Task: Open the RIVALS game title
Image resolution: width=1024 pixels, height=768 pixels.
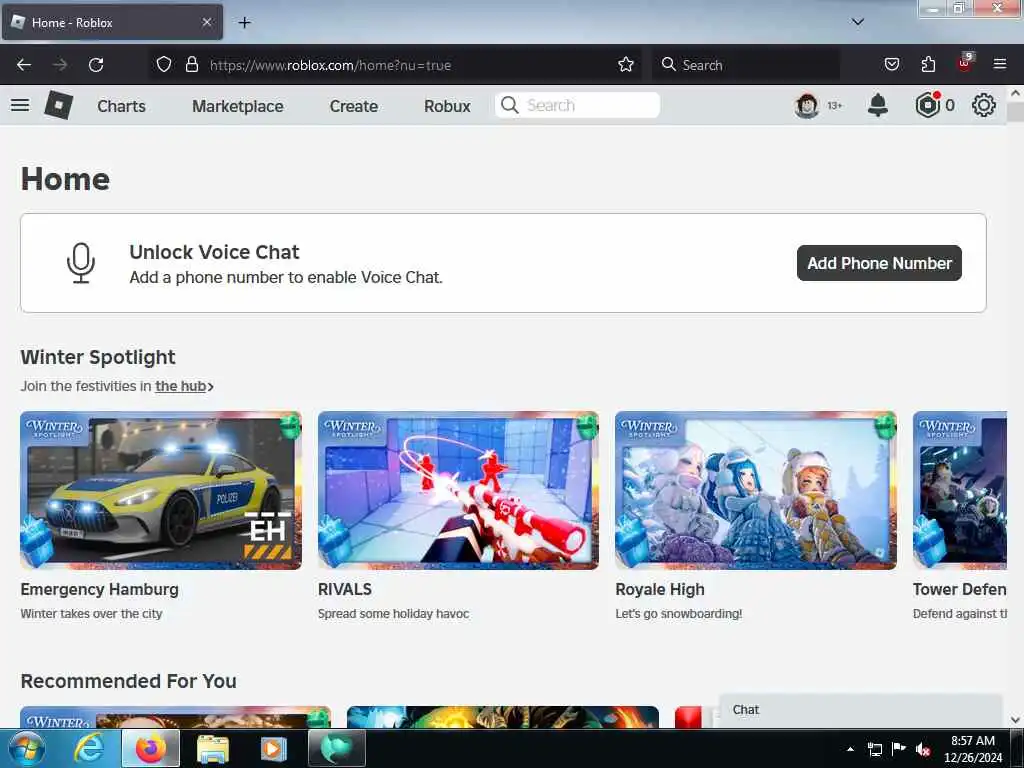Action: click(345, 589)
